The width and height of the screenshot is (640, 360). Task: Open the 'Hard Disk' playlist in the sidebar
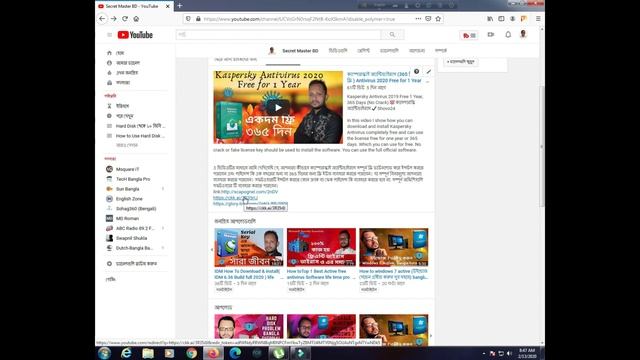[x=135, y=126]
